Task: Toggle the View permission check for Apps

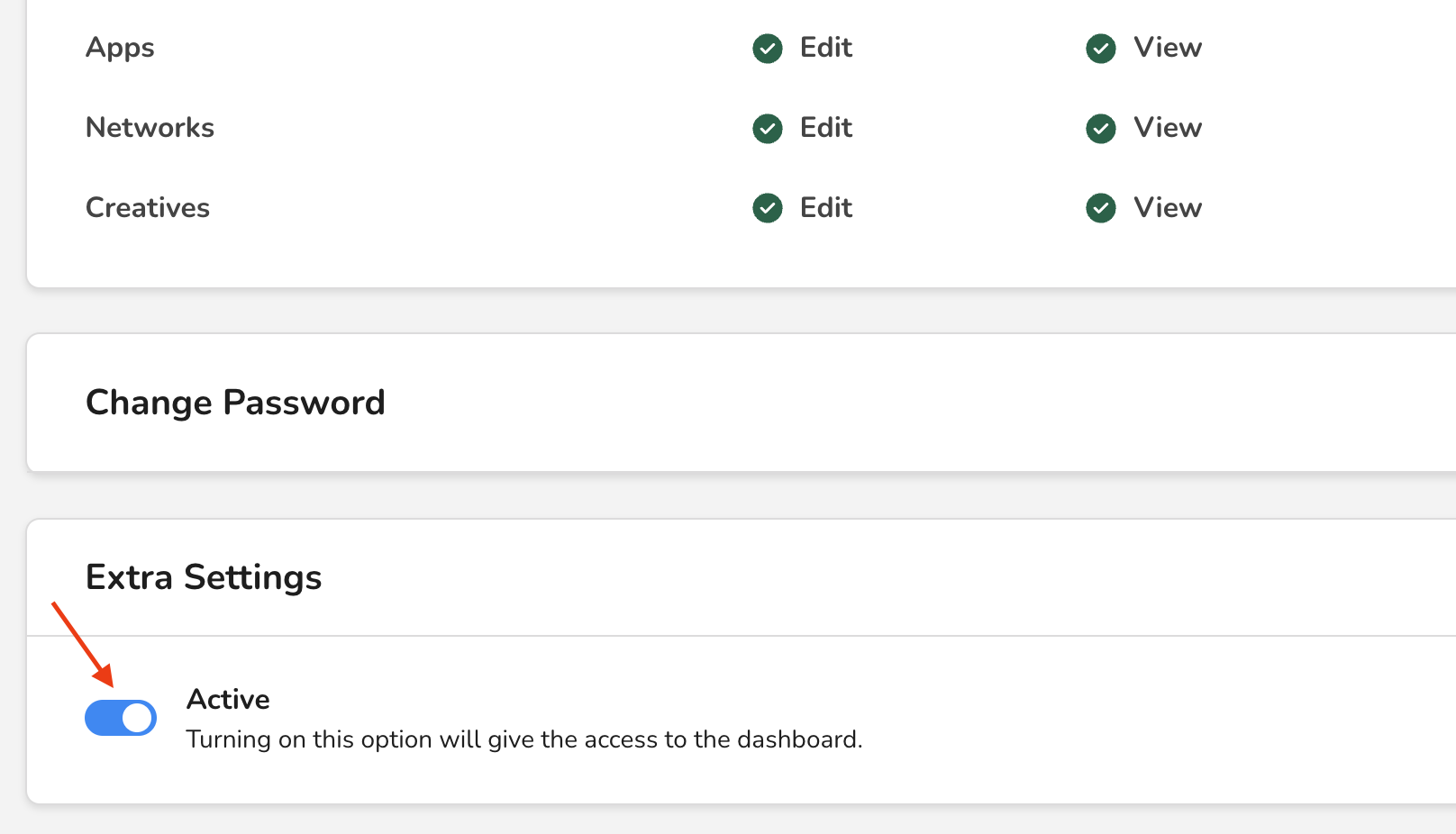Action: coord(1101,49)
